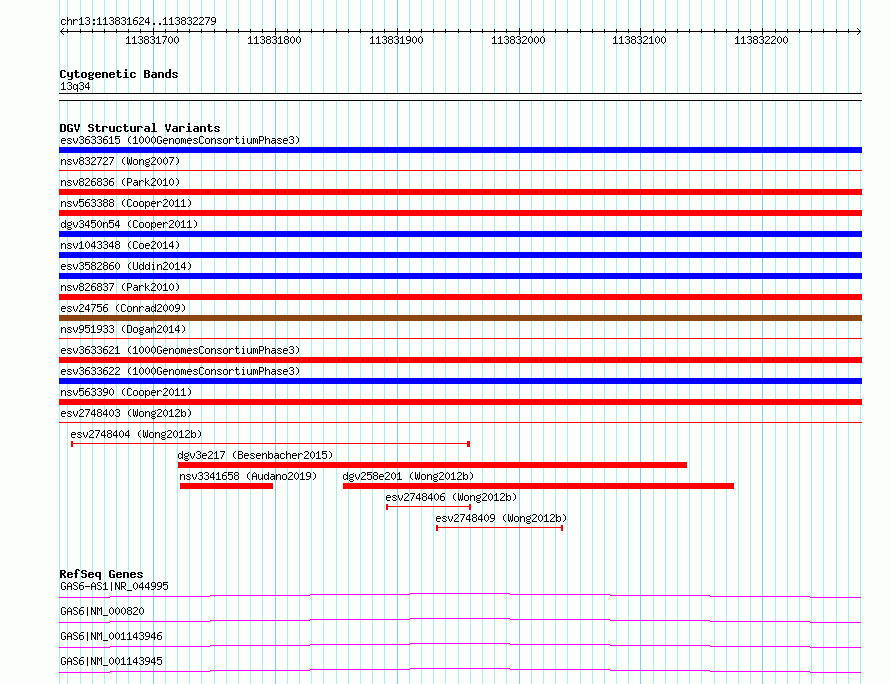Click the nsv826836 (Park2010) red bar
This screenshot has height=684, width=890.
click(460, 192)
